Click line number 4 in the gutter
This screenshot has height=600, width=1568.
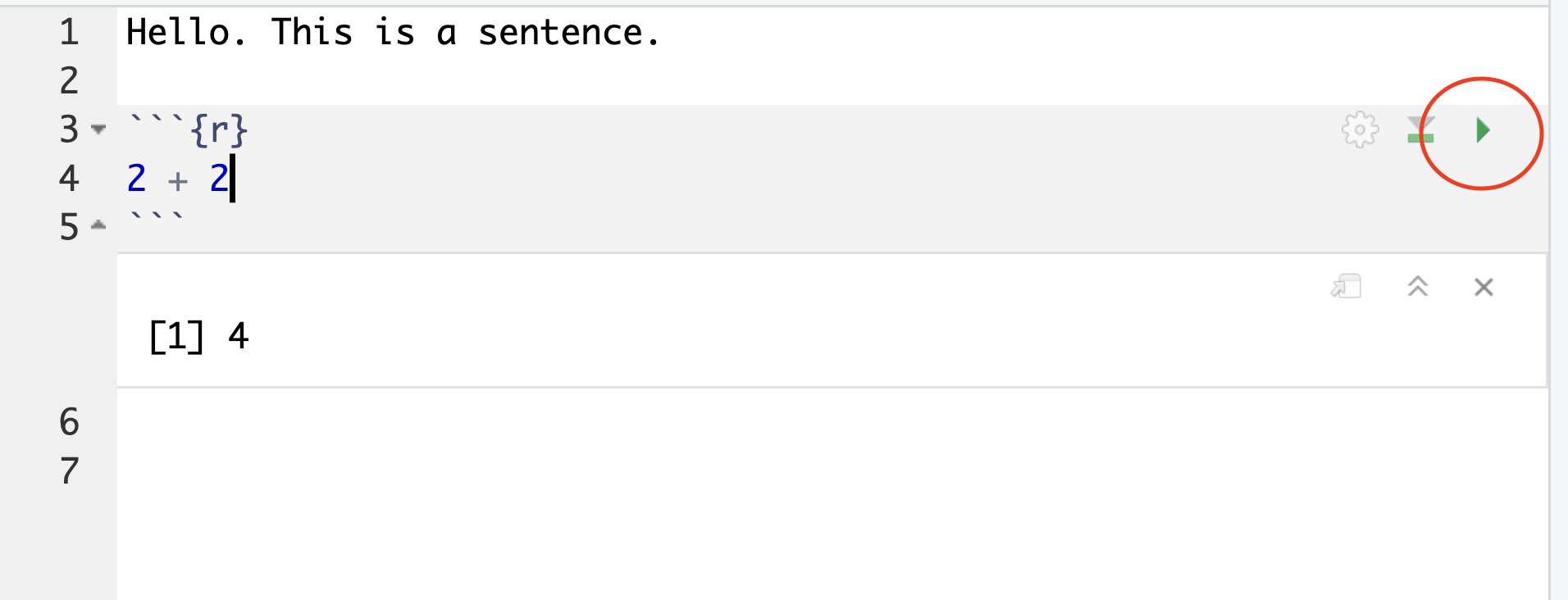pos(69,178)
